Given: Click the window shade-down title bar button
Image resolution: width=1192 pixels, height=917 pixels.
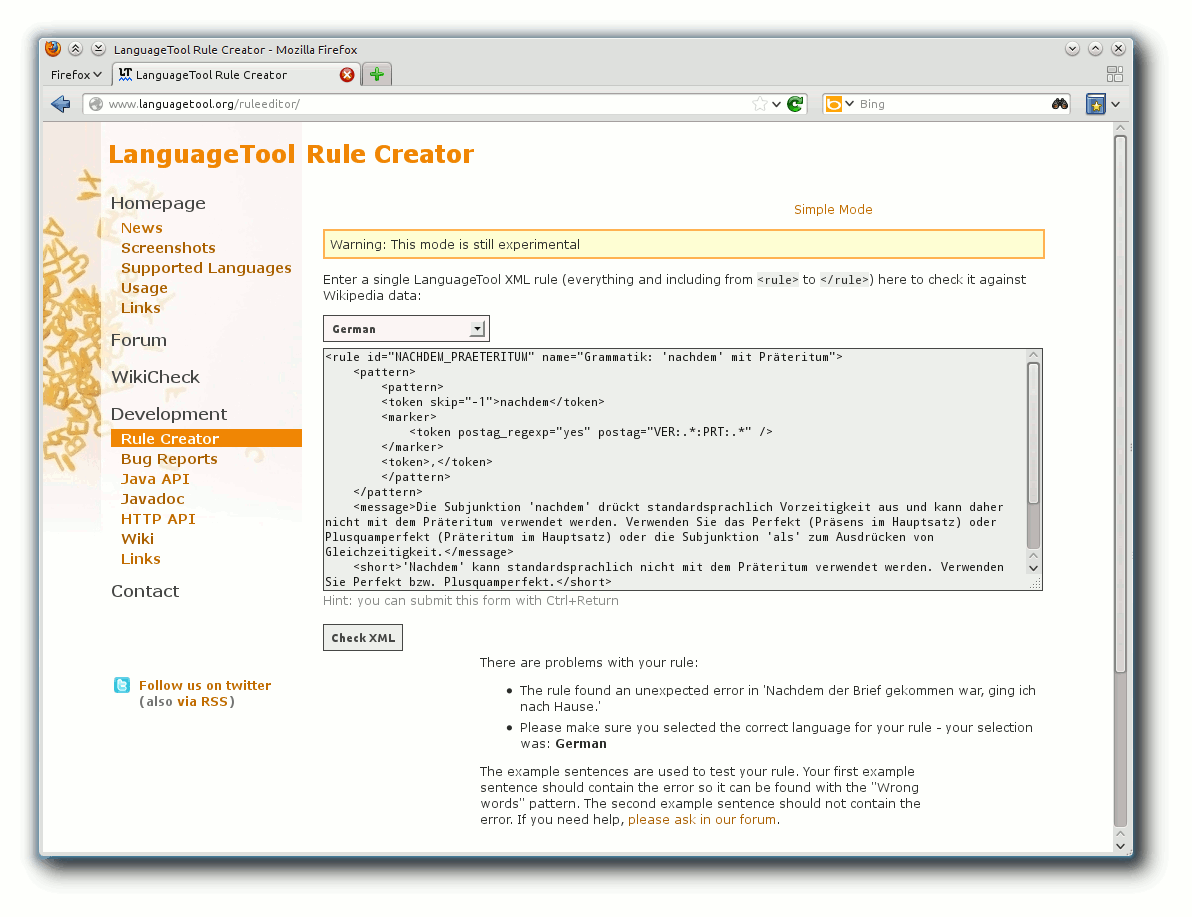Looking at the screenshot, I should pos(98,49).
